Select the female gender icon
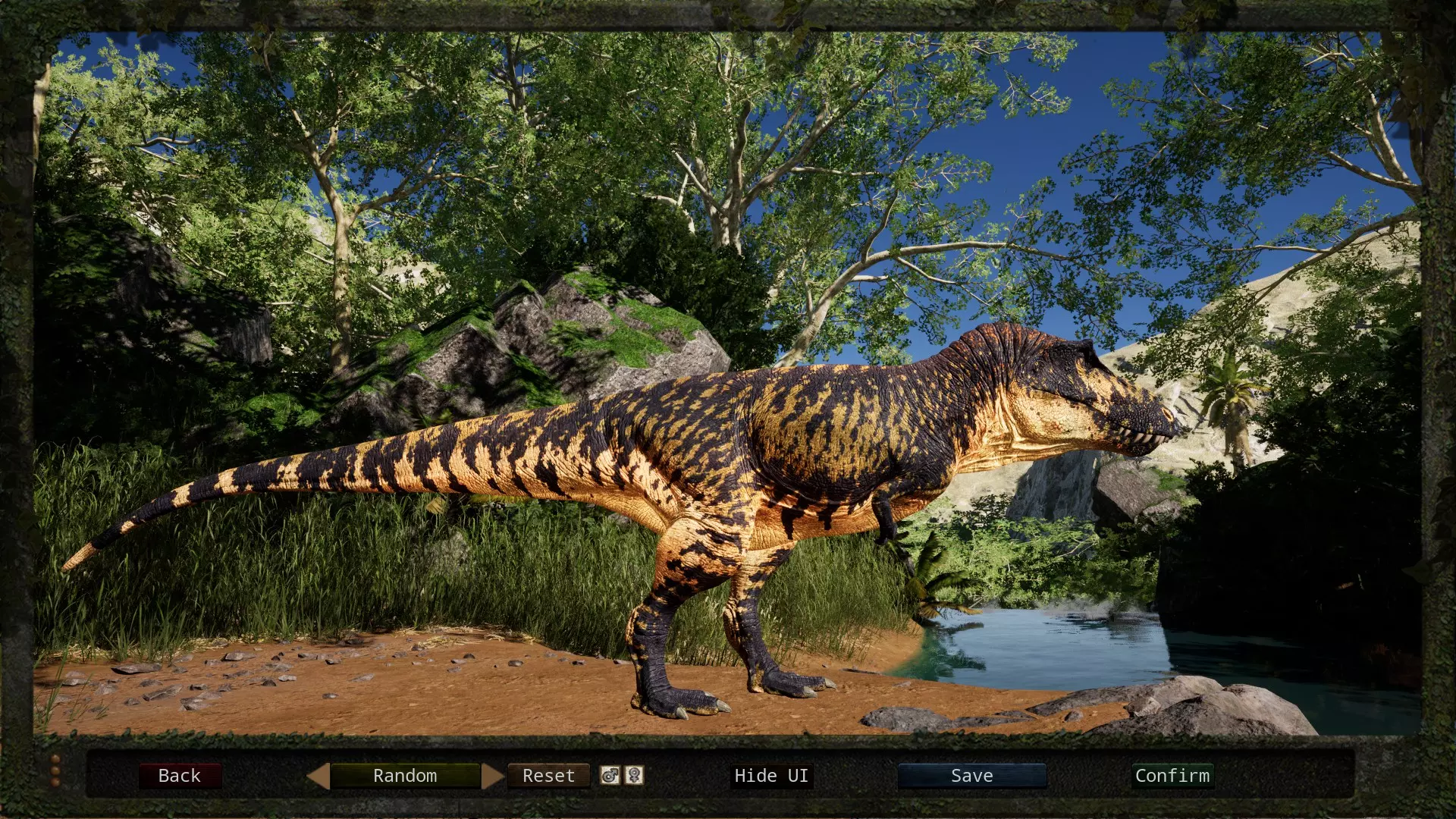The width and height of the screenshot is (1456, 819). 635,775
